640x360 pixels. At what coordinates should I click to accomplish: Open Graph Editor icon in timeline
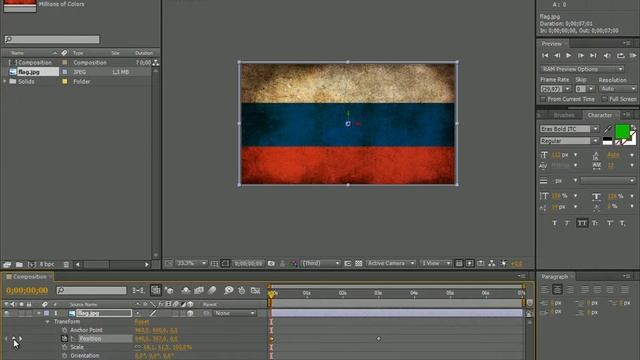click(x=256, y=290)
